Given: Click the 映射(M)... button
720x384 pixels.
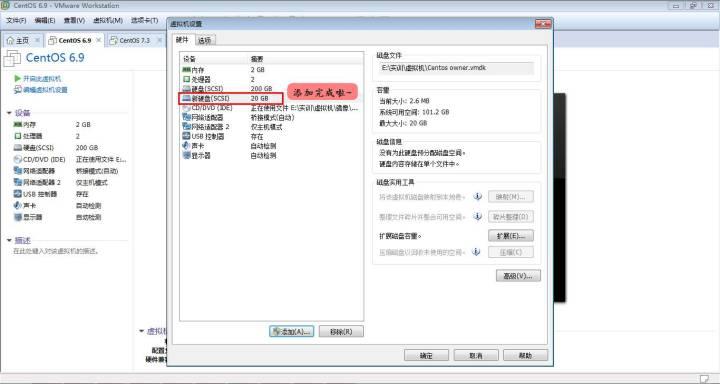Looking at the screenshot, I should [511, 197].
